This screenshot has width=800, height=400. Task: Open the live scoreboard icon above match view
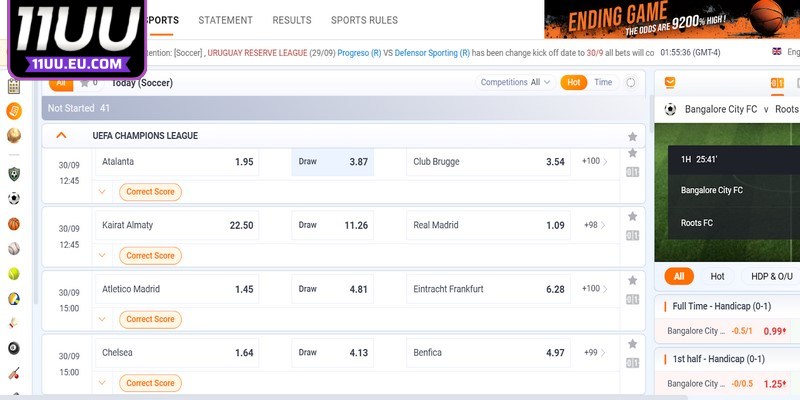click(776, 83)
